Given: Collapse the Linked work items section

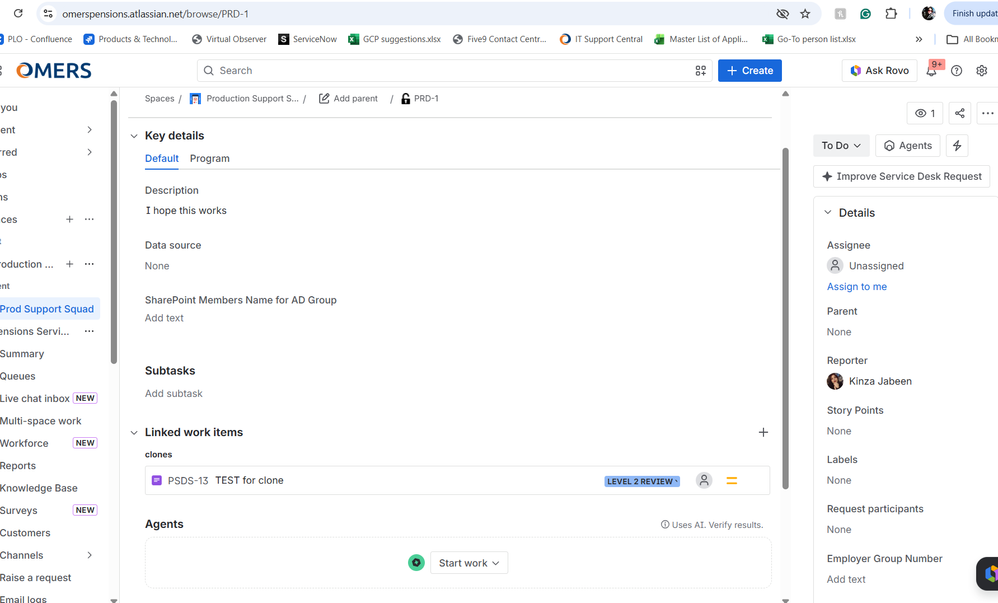Looking at the screenshot, I should tap(134, 432).
